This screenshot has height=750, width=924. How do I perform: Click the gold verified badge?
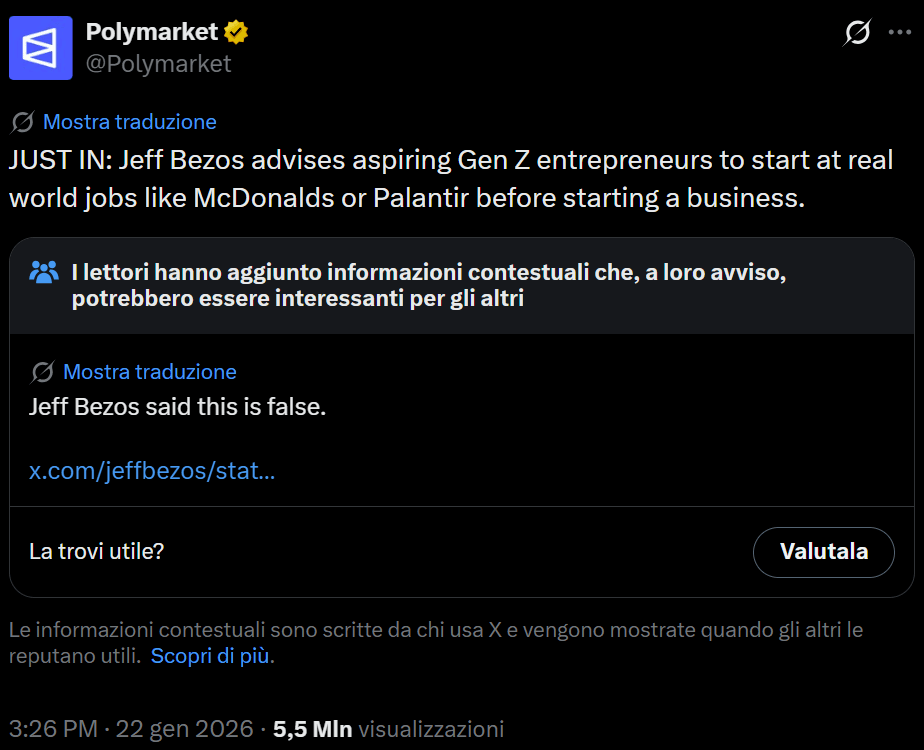click(236, 32)
